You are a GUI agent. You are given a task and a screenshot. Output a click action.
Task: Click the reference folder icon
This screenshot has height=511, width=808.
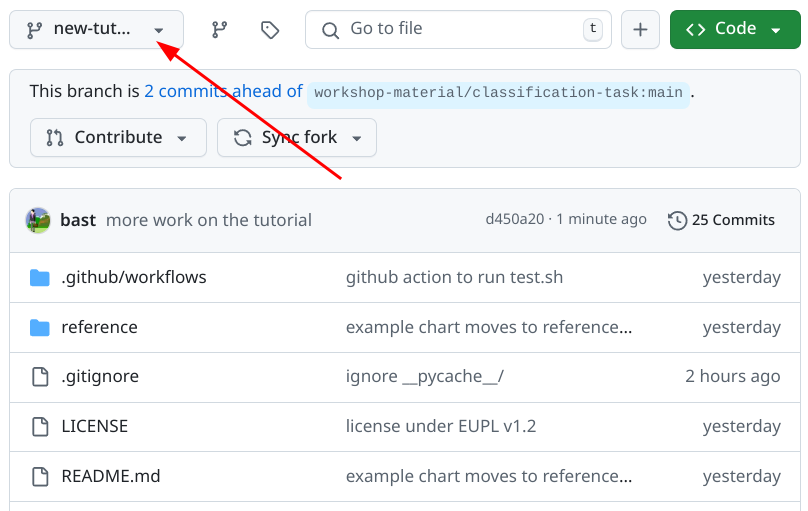pyautogui.click(x=40, y=327)
